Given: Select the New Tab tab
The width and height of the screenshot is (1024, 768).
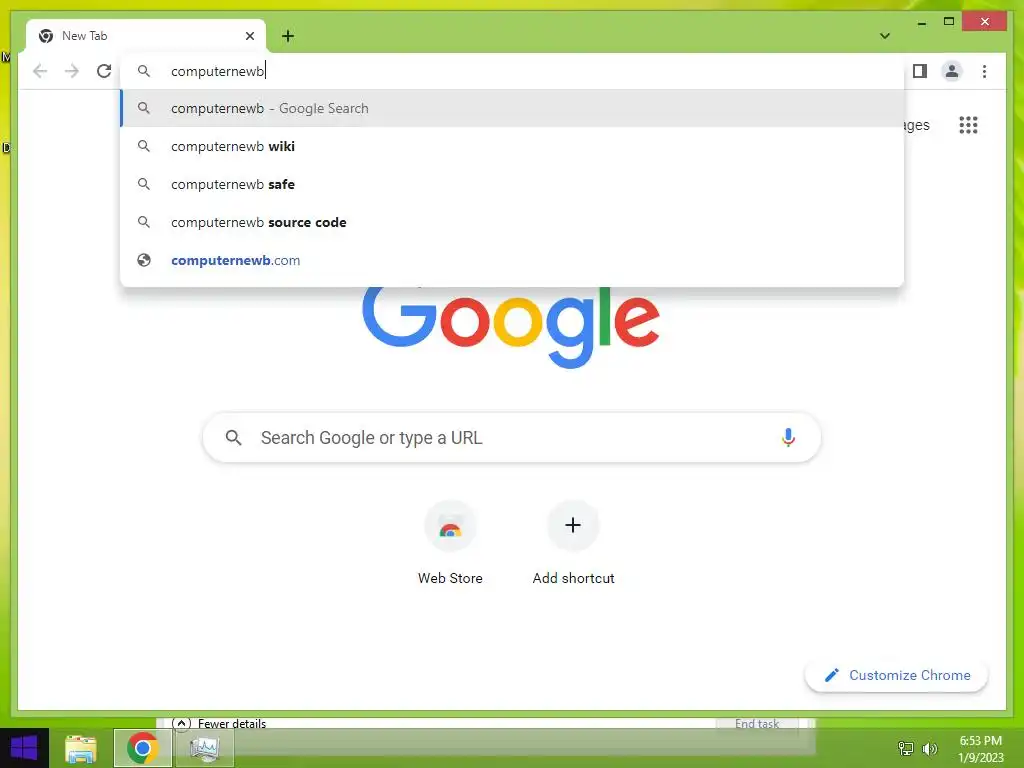Looking at the screenshot, I should point(146,36).
